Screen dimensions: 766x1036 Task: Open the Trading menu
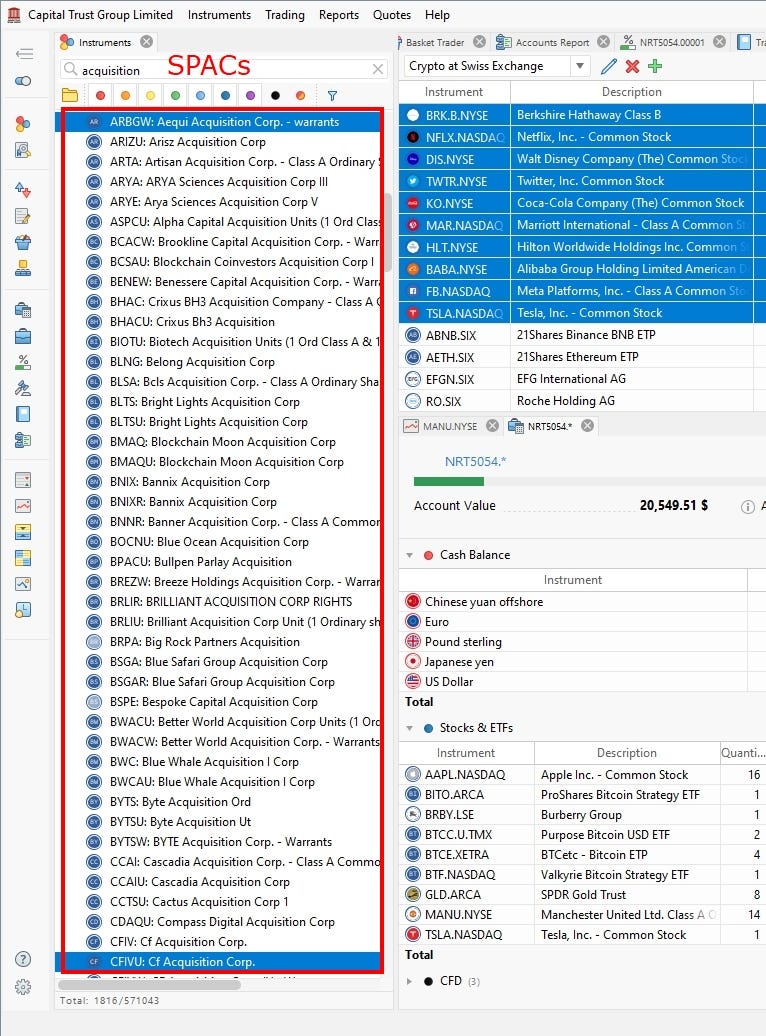click(285, 15)
